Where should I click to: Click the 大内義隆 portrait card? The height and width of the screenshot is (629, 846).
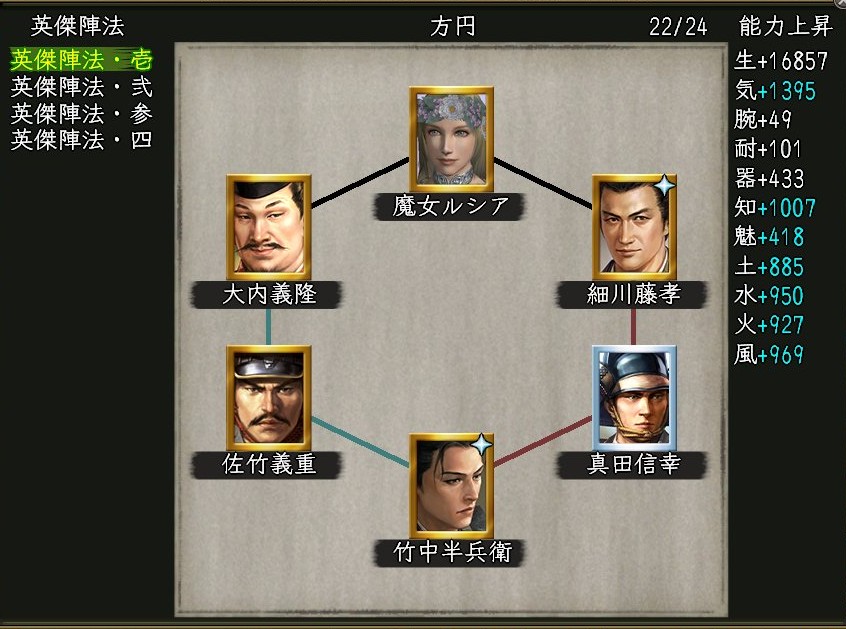pos(269,227)
